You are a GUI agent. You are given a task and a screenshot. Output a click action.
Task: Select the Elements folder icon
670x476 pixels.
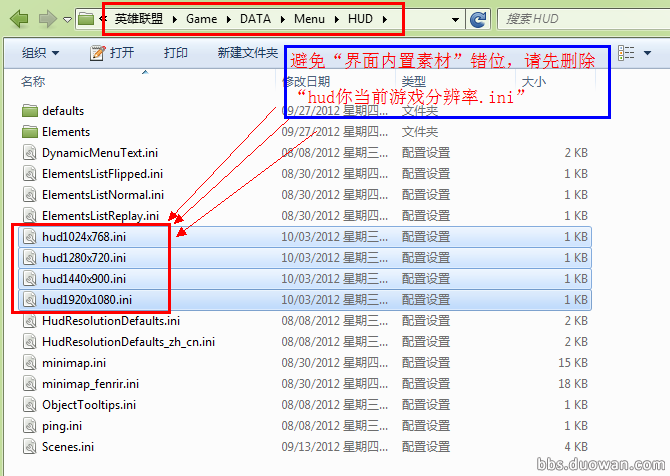29,132
